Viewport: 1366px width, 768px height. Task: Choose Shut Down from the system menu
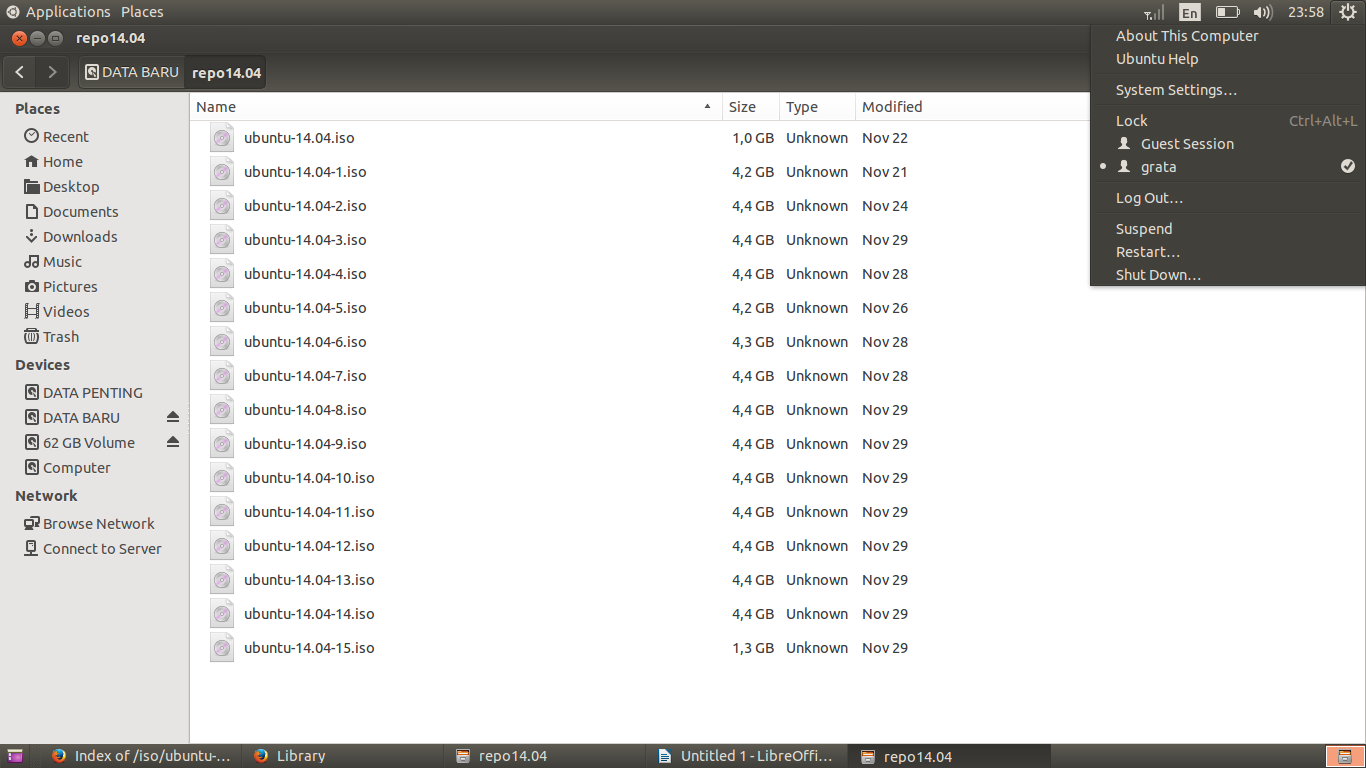[x=1228, y=275]
